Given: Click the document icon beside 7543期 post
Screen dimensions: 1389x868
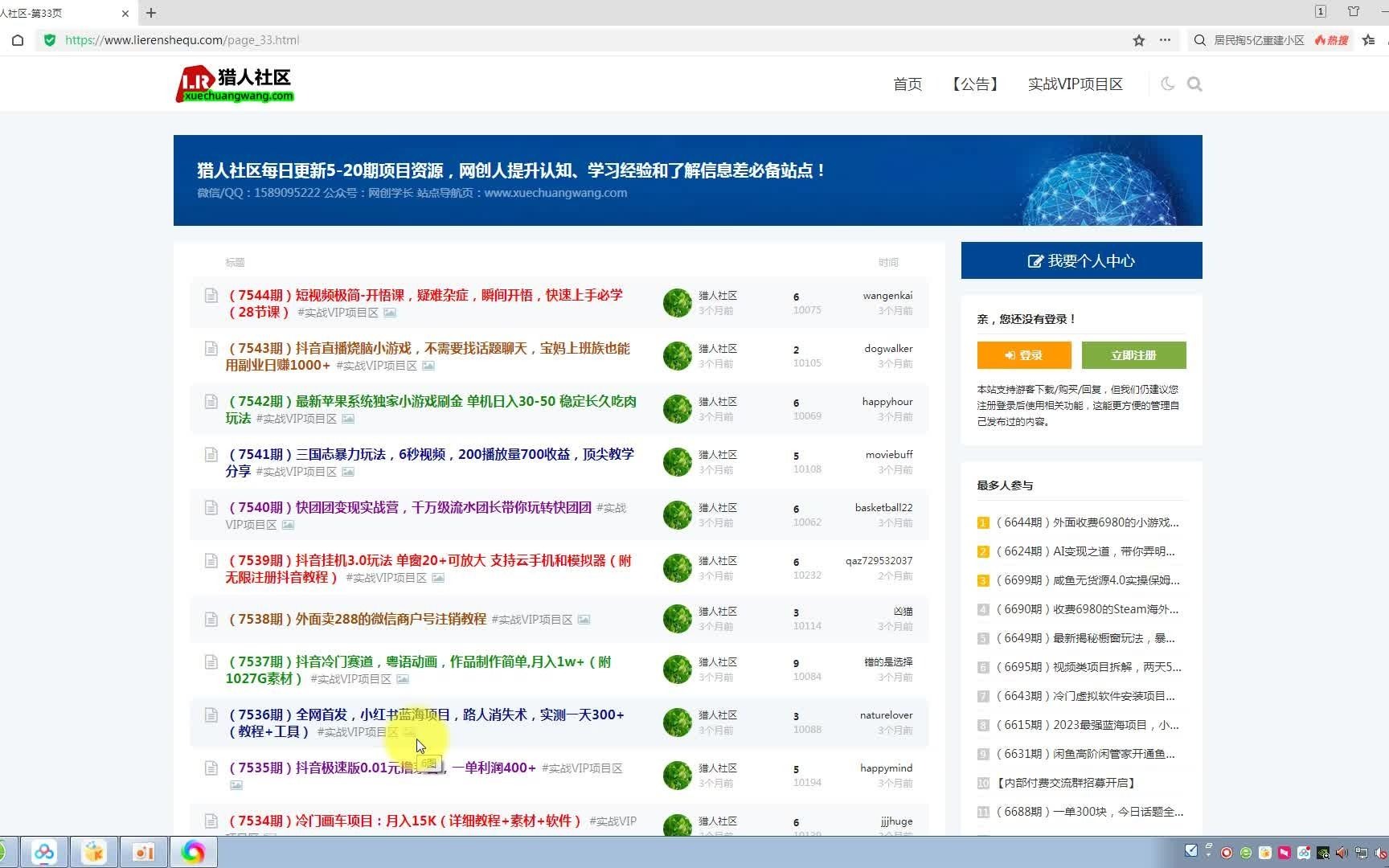Looking at the screenshot, I should (x=211, y=349).
